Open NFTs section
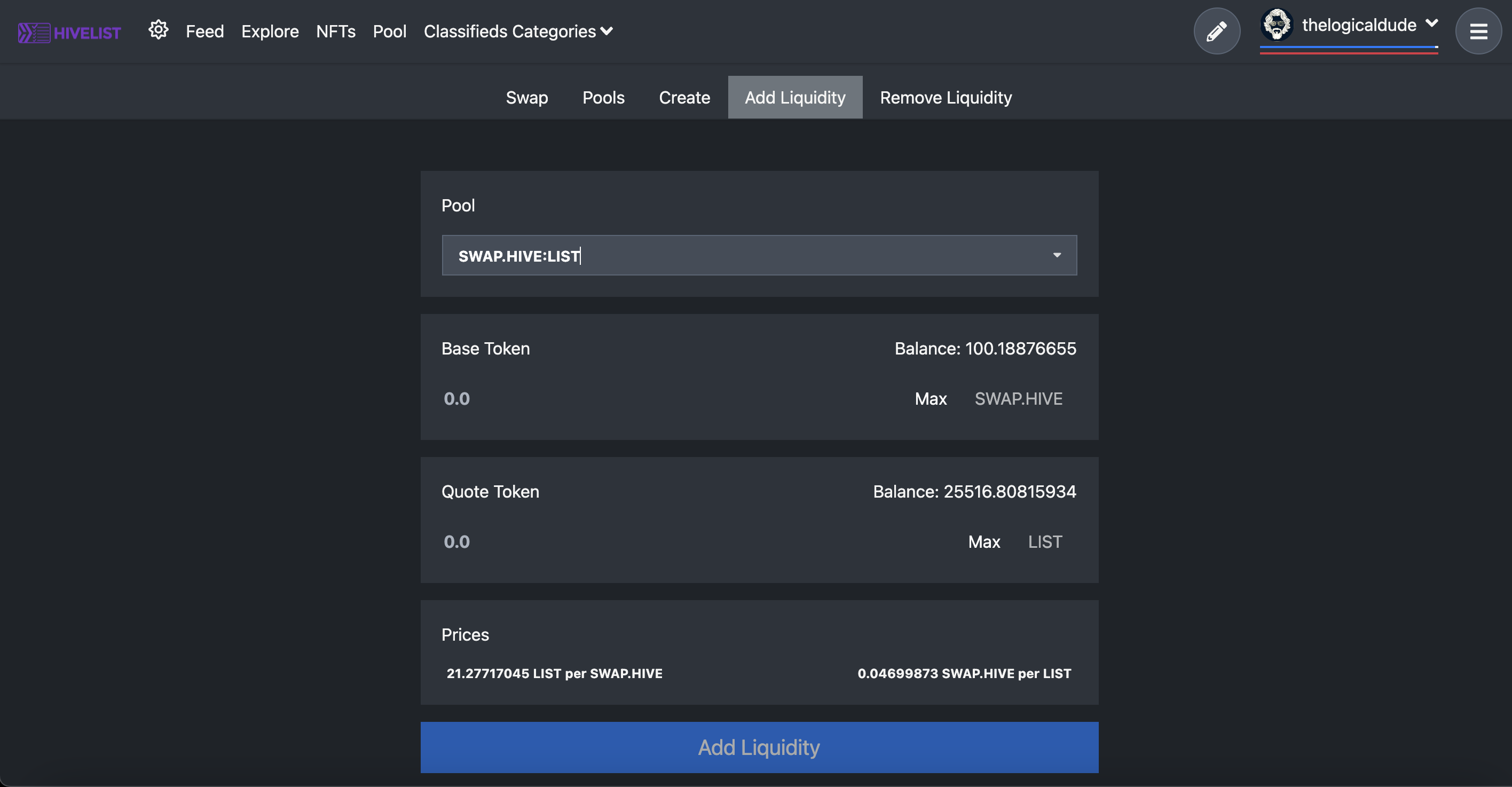Screen dimensions: 1512x787 pos(336,31)
